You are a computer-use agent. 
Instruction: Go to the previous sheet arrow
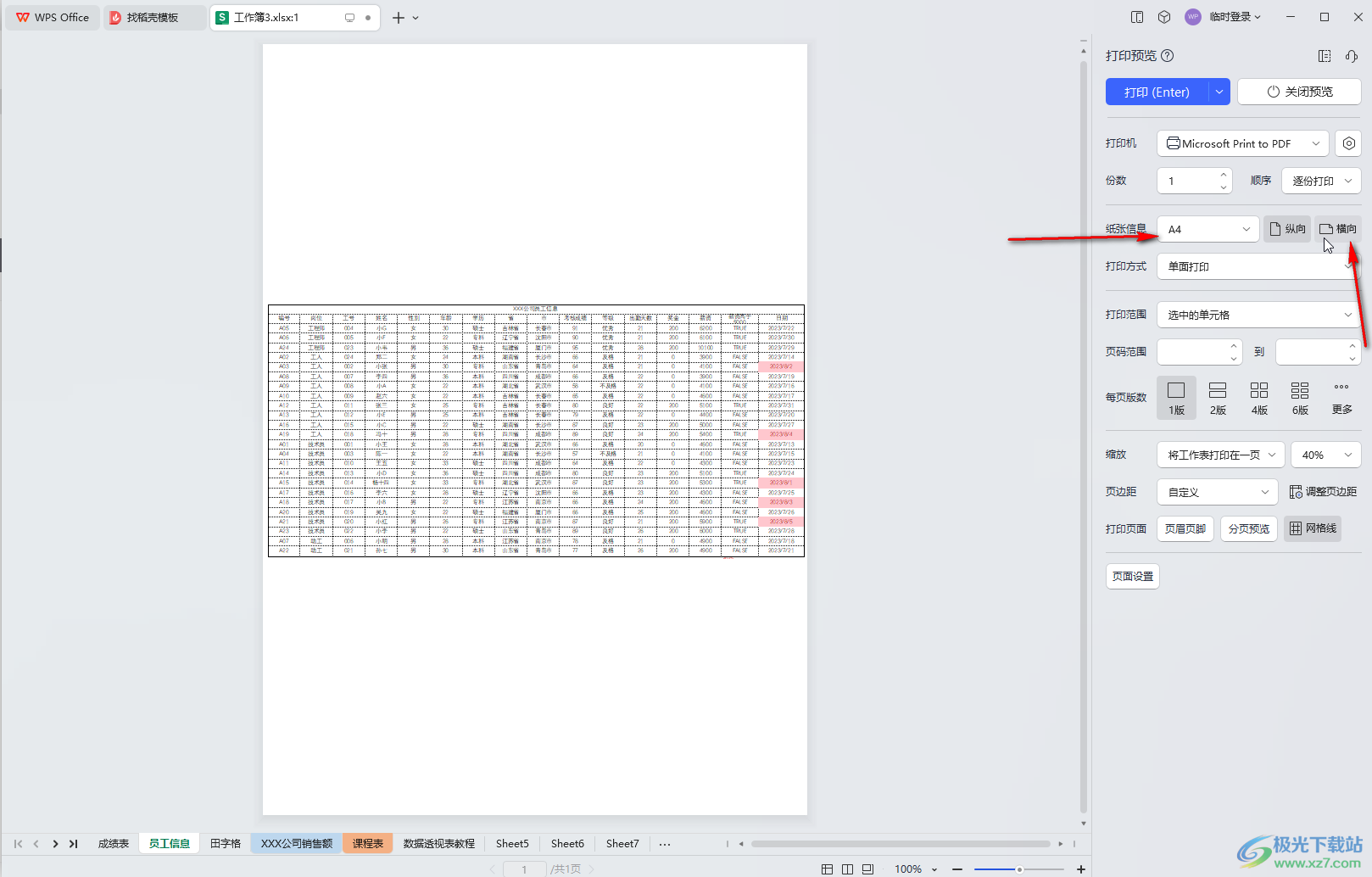click(x=36, y=844)
